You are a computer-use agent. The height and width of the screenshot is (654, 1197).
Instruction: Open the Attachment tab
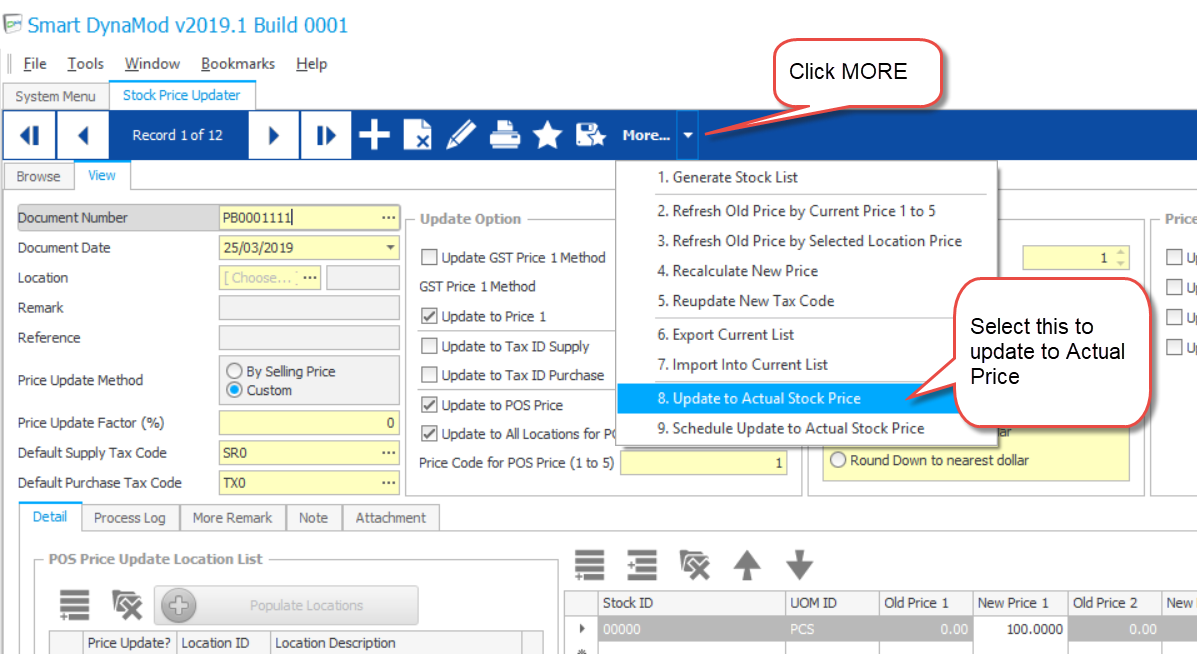(390, 517)
